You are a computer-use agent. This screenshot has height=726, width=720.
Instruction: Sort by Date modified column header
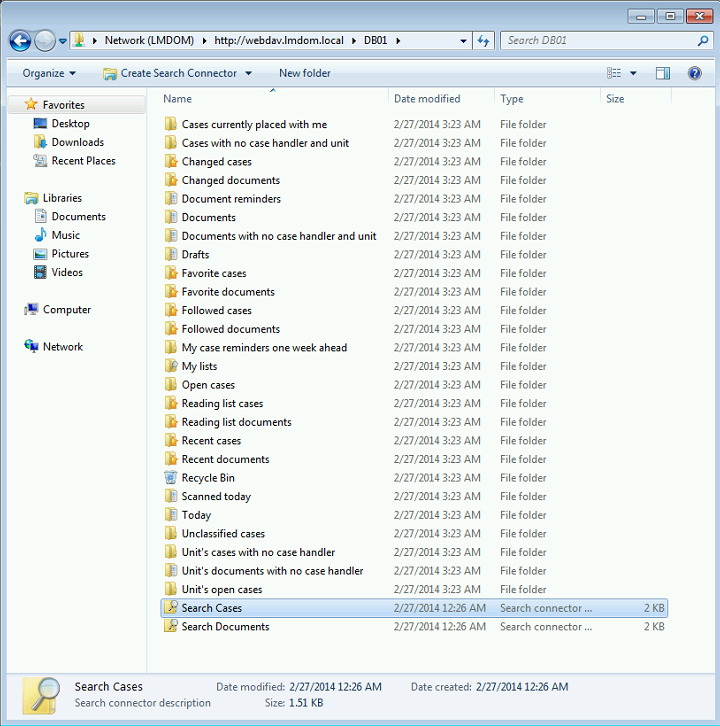[427, 99]
